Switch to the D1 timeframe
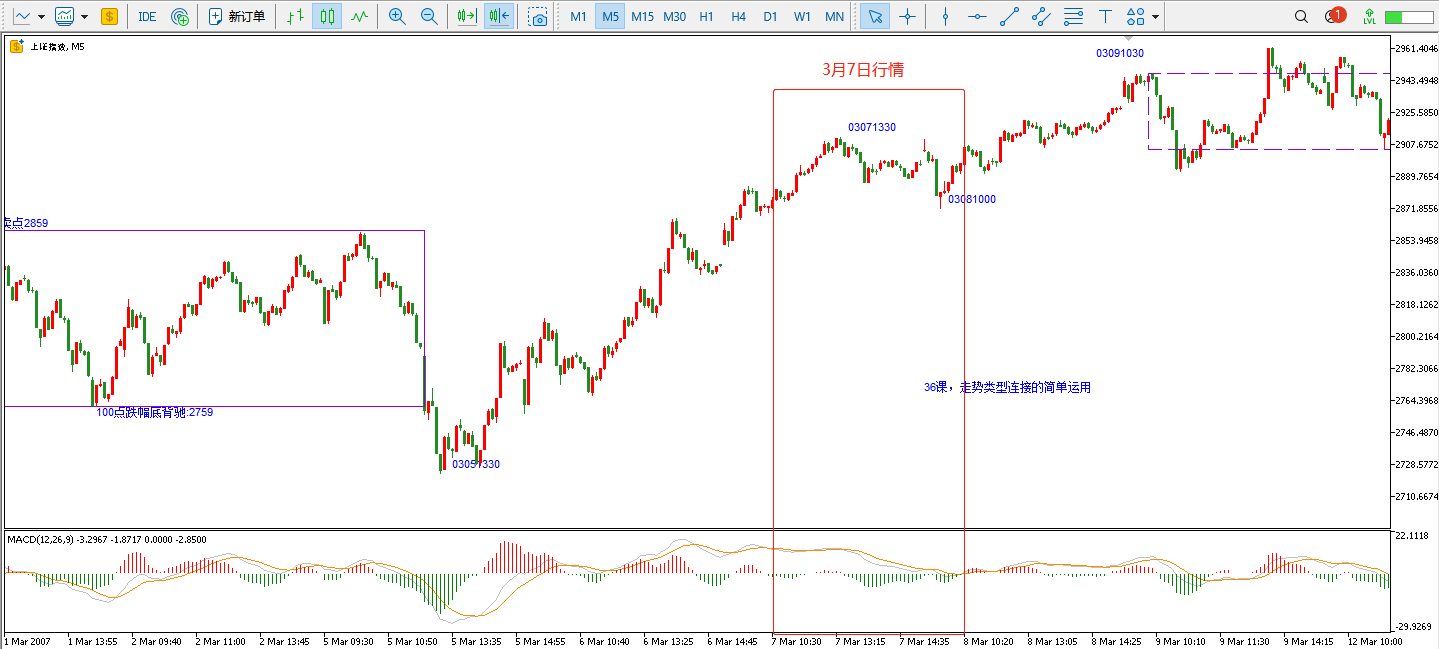The width and height of the screenshot is (1439, 649). tap(770, 16)
